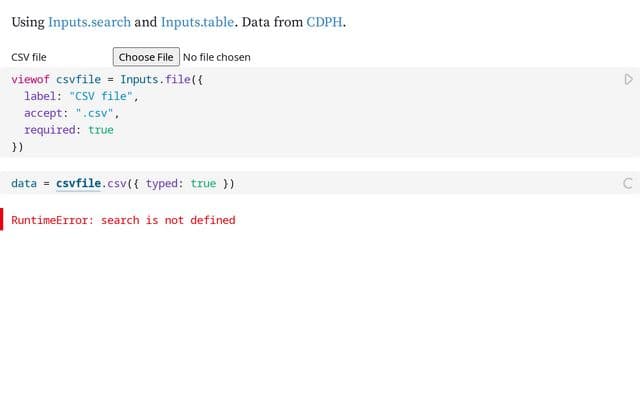Place cursor on 'viewof' keyword in code
Screen dimensions: 640x400
(x=30, y=79)
